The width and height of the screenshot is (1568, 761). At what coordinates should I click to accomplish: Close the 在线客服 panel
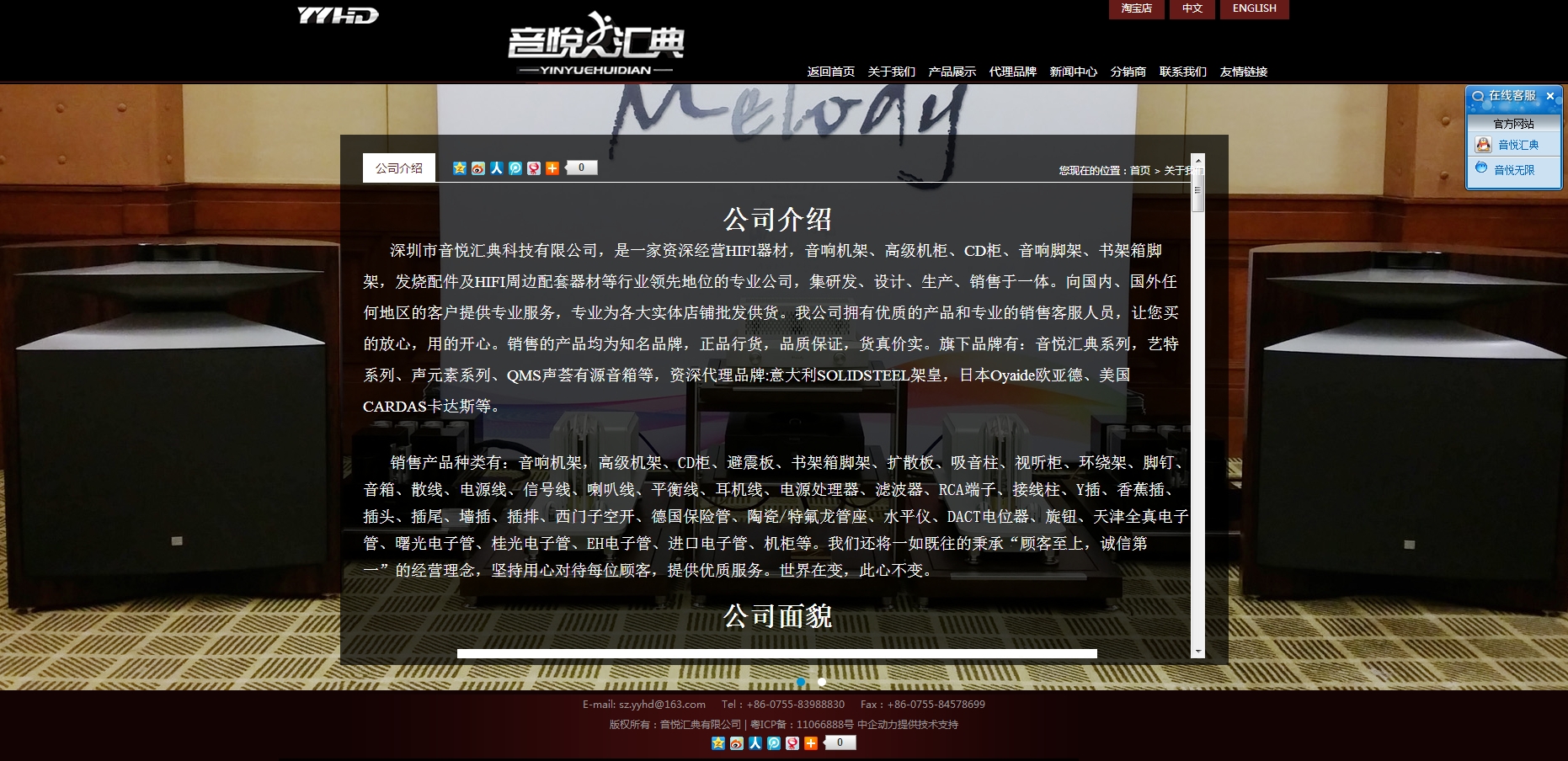(x=1550, y=96)
